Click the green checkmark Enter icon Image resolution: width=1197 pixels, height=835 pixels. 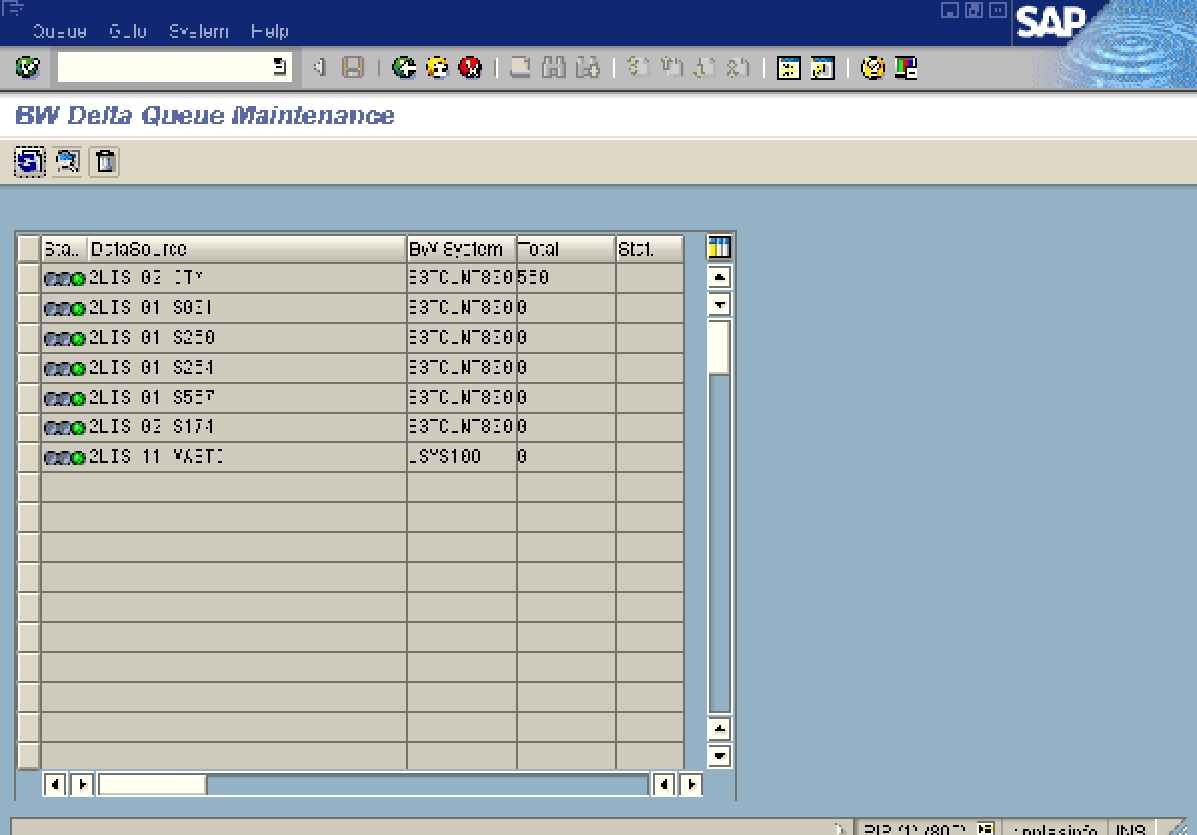(27, 67)
